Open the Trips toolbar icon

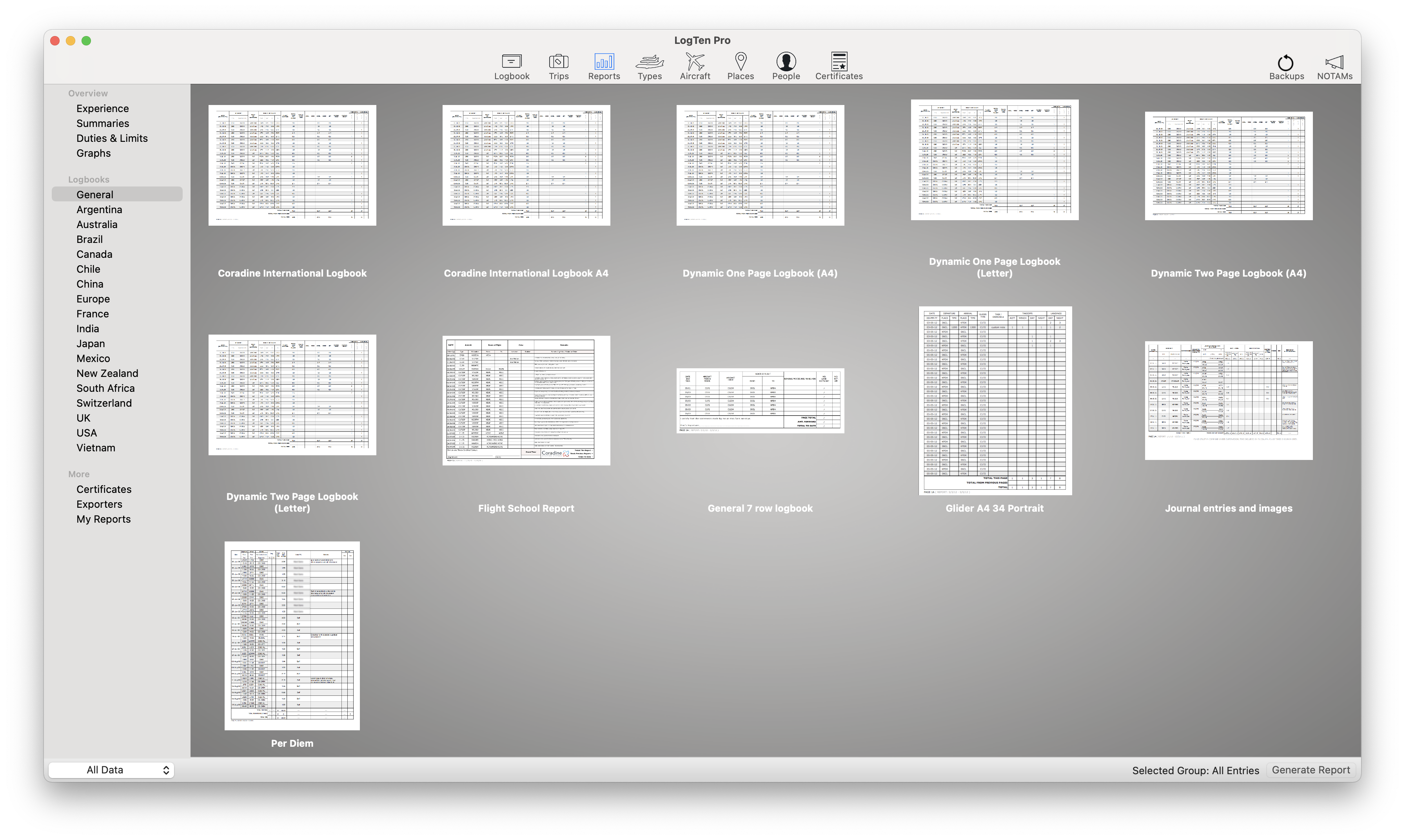pyautogui.click(x=558, y=66)
